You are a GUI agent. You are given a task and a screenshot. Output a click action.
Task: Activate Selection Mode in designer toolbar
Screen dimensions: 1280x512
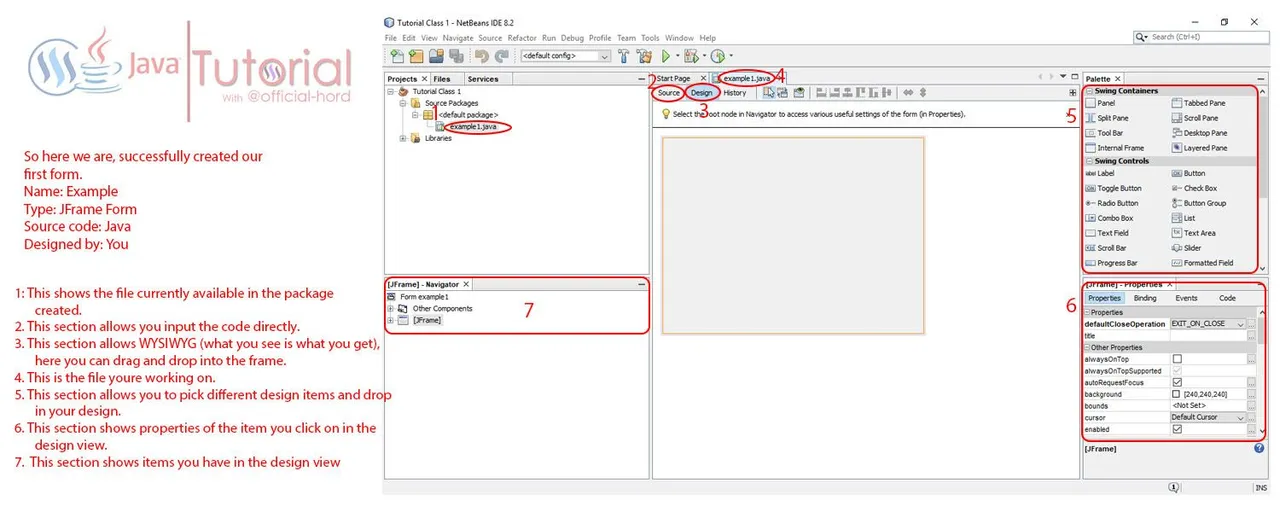[769, 92]
